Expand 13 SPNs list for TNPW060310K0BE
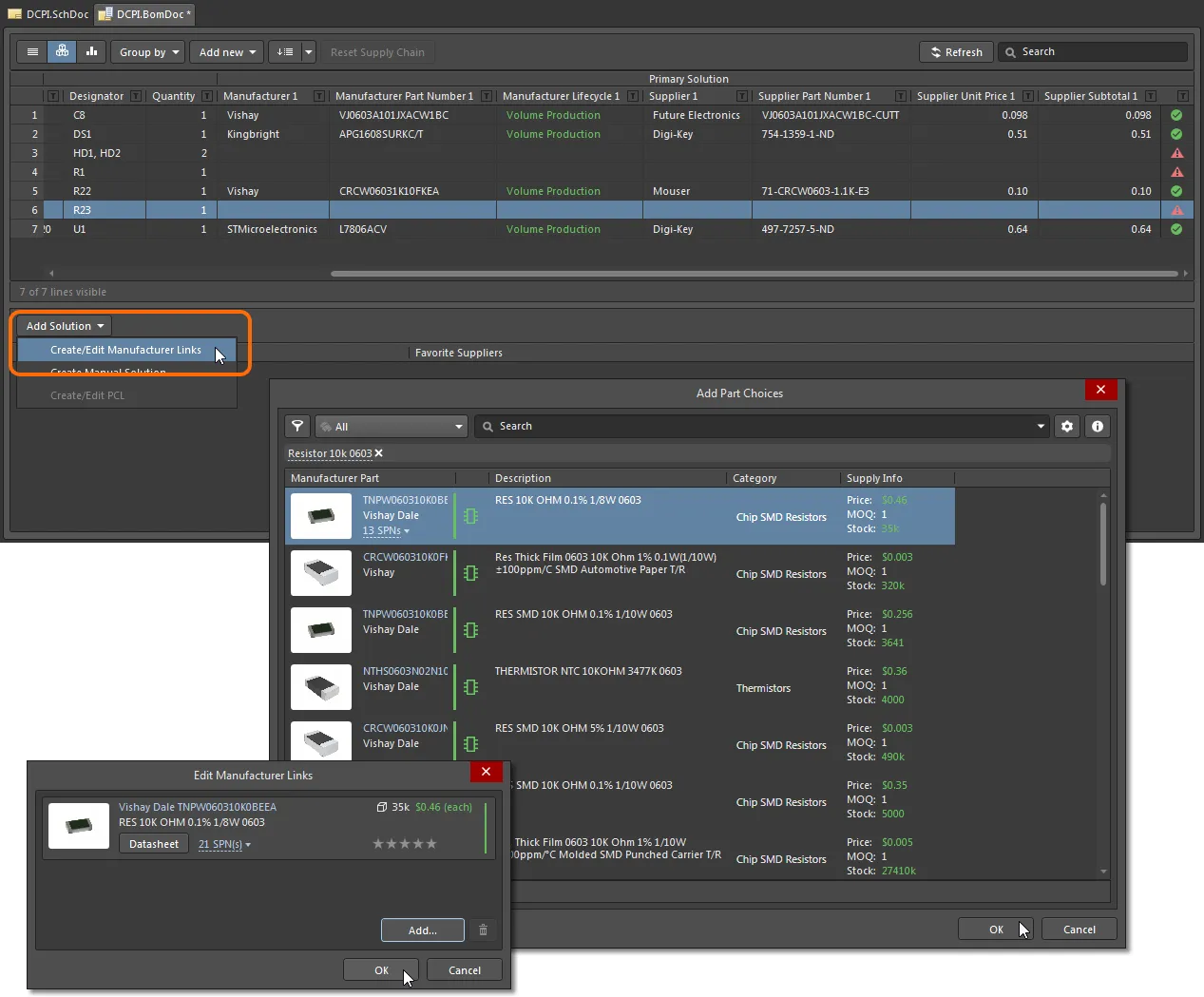The width and height of the screenshot is (1204, 997). tap(386, 530)
